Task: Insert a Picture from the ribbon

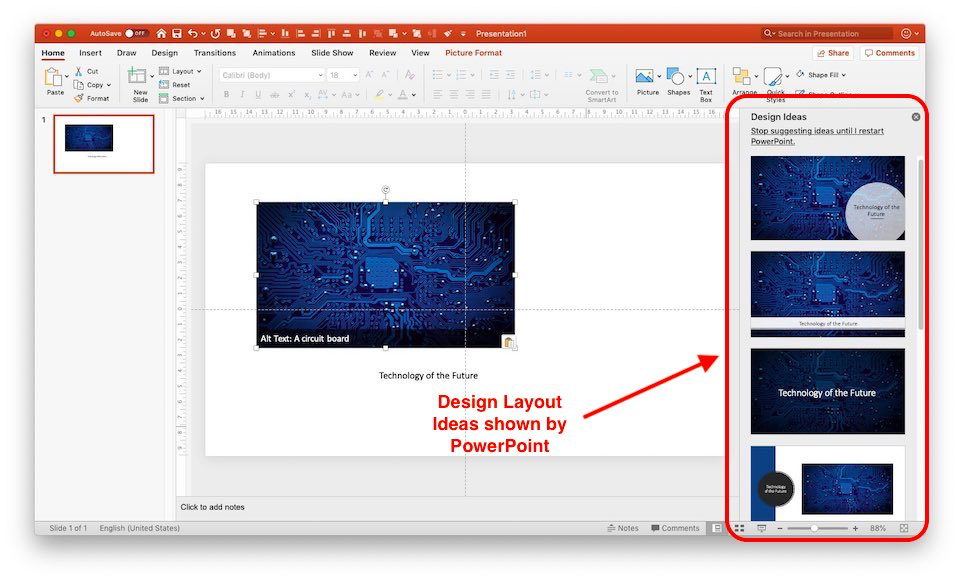Action: tap(644, 77)
